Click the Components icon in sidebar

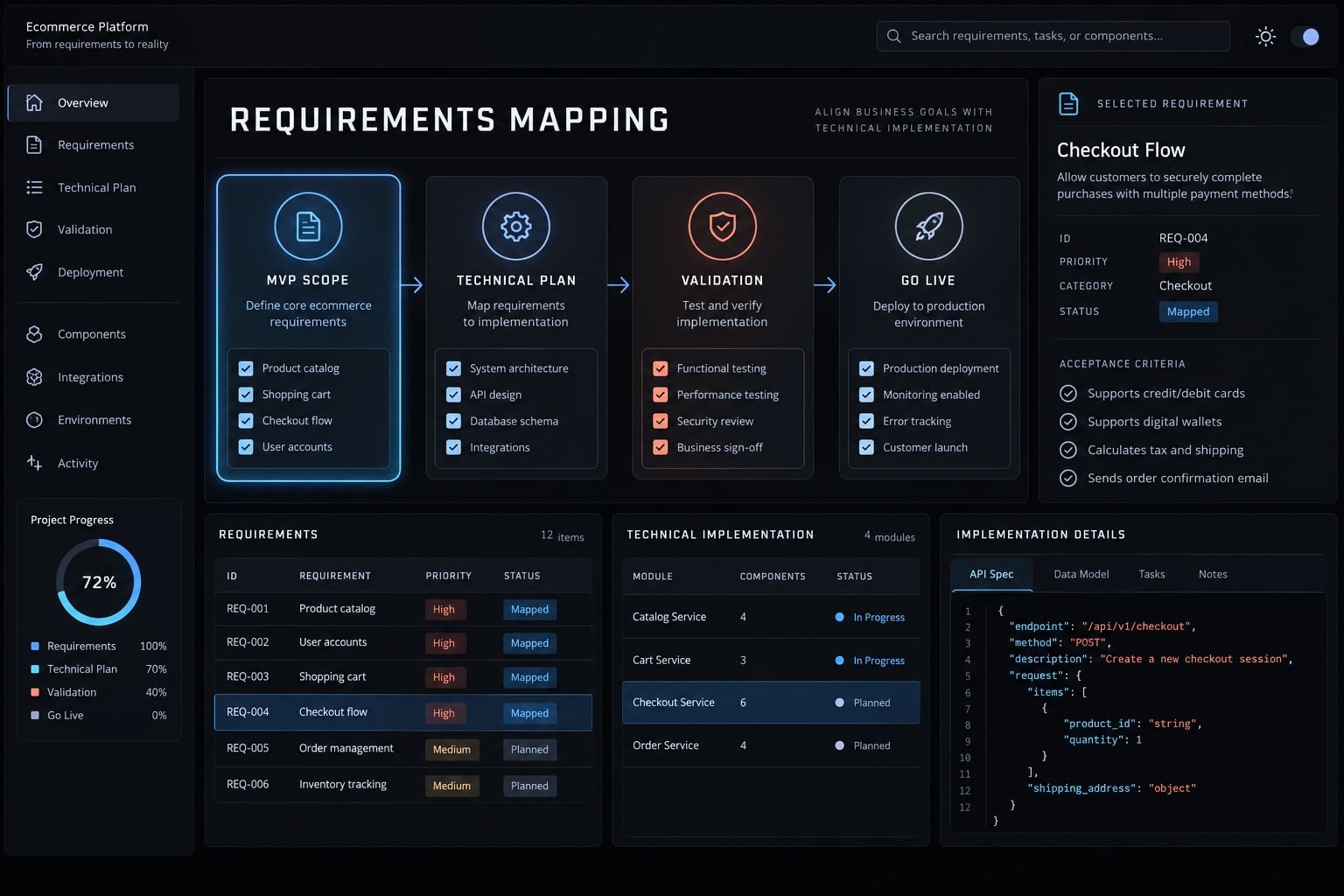34,334
